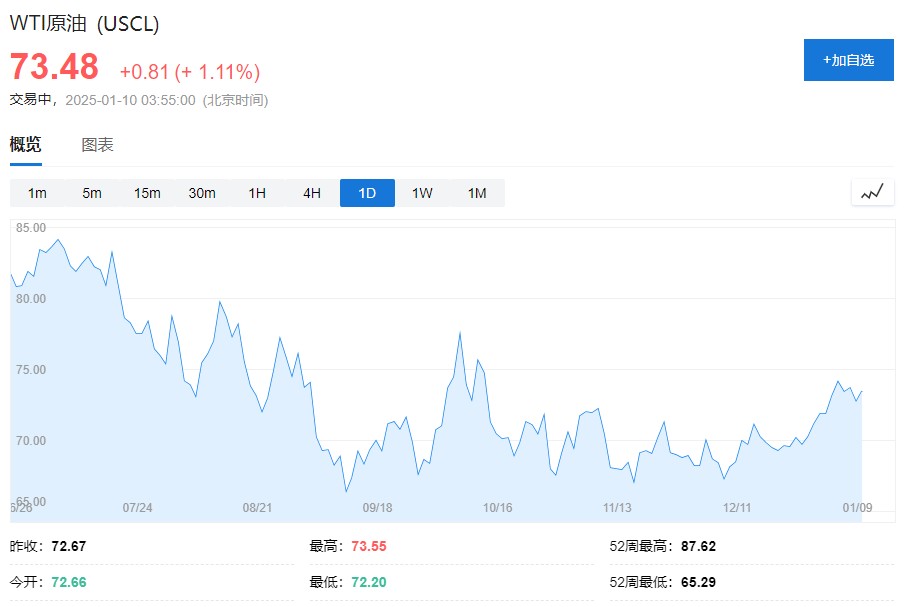Choose the 5m interval button
This screenshot has height=607, width=905.
pyautogui.click(x=92, y=193)
